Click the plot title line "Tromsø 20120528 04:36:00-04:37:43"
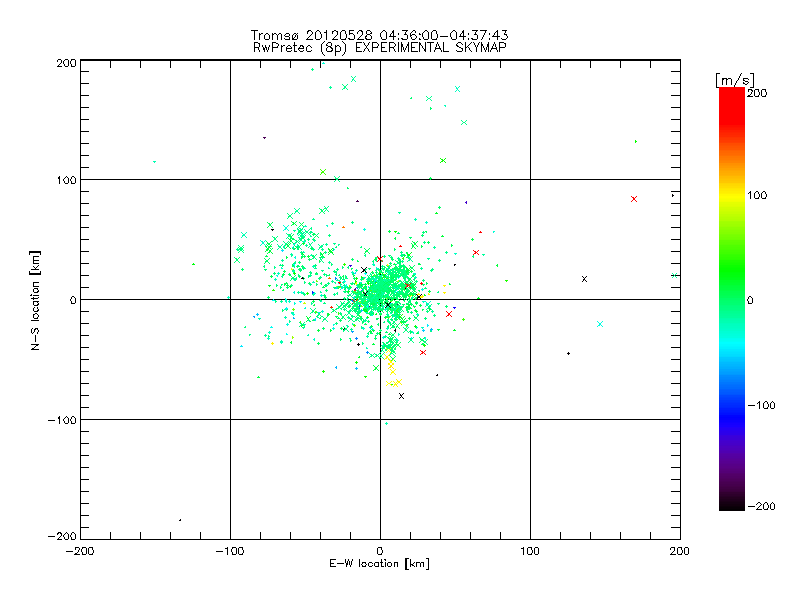This screenshot has height=600, width=800. (x=380, y=35)
